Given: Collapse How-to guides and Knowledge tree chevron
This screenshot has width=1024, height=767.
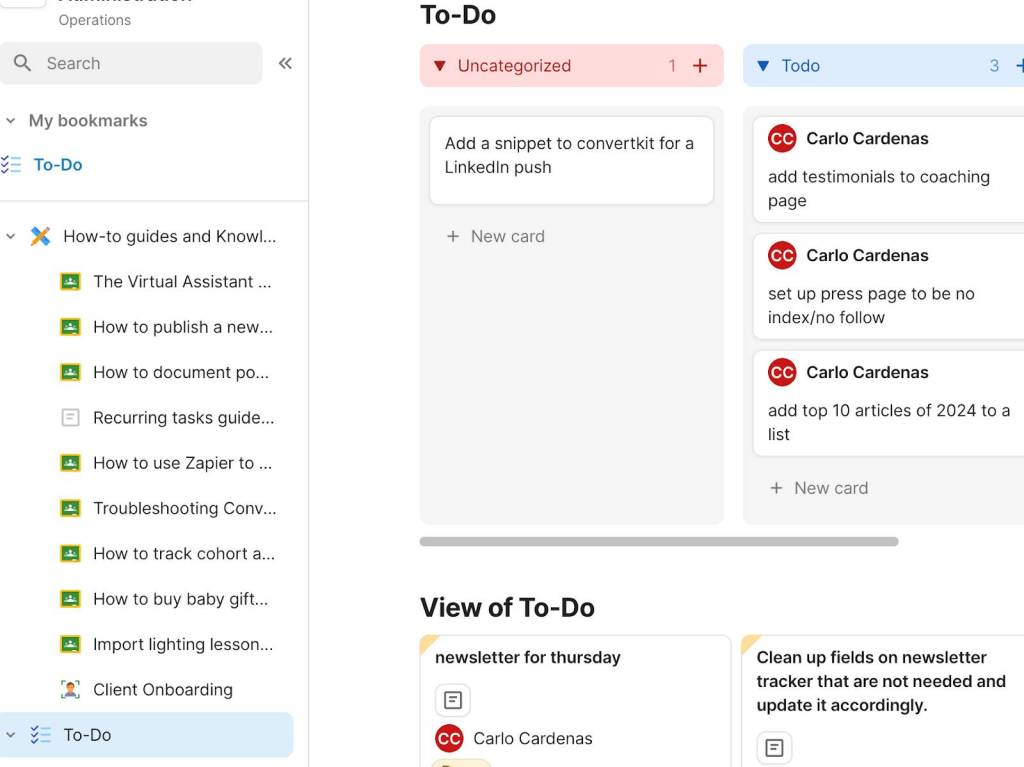Looking at the screenshot, I should coord(10,236).
